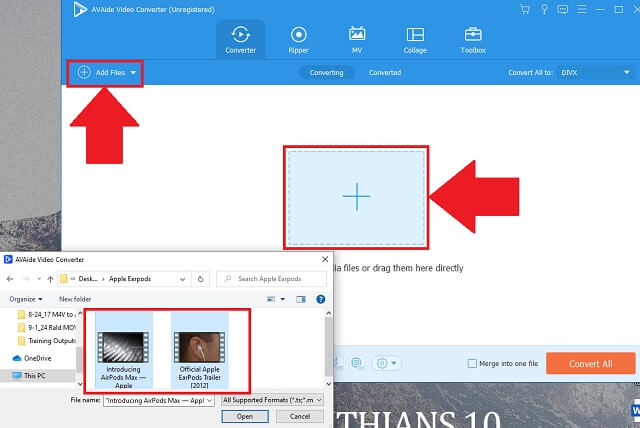Select the Converting tab
640x428 pixels.
point(326,73)
